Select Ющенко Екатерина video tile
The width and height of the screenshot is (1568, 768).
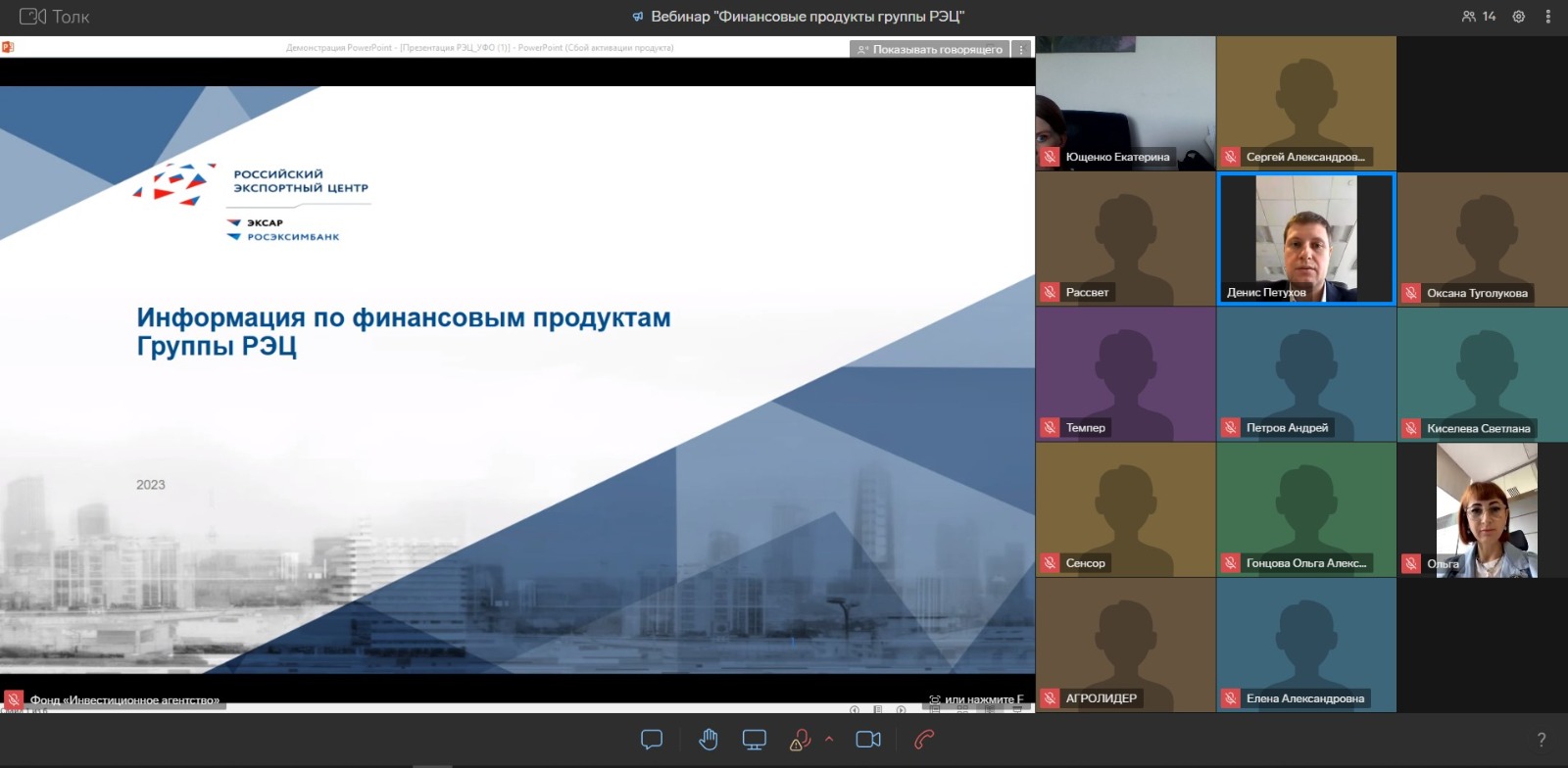[x=1126, y=104]
